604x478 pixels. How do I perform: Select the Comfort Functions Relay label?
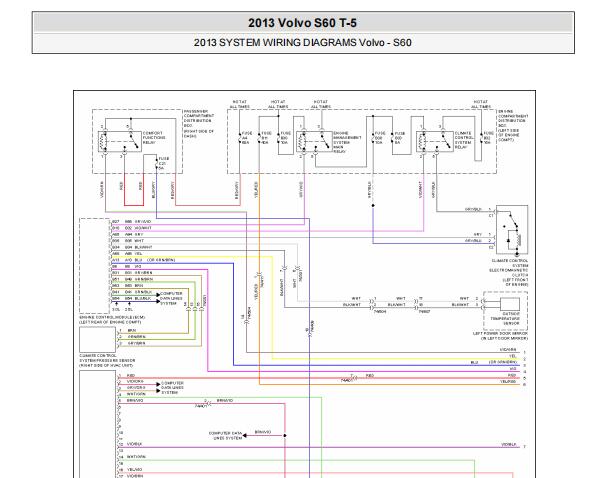coord(154,138)
